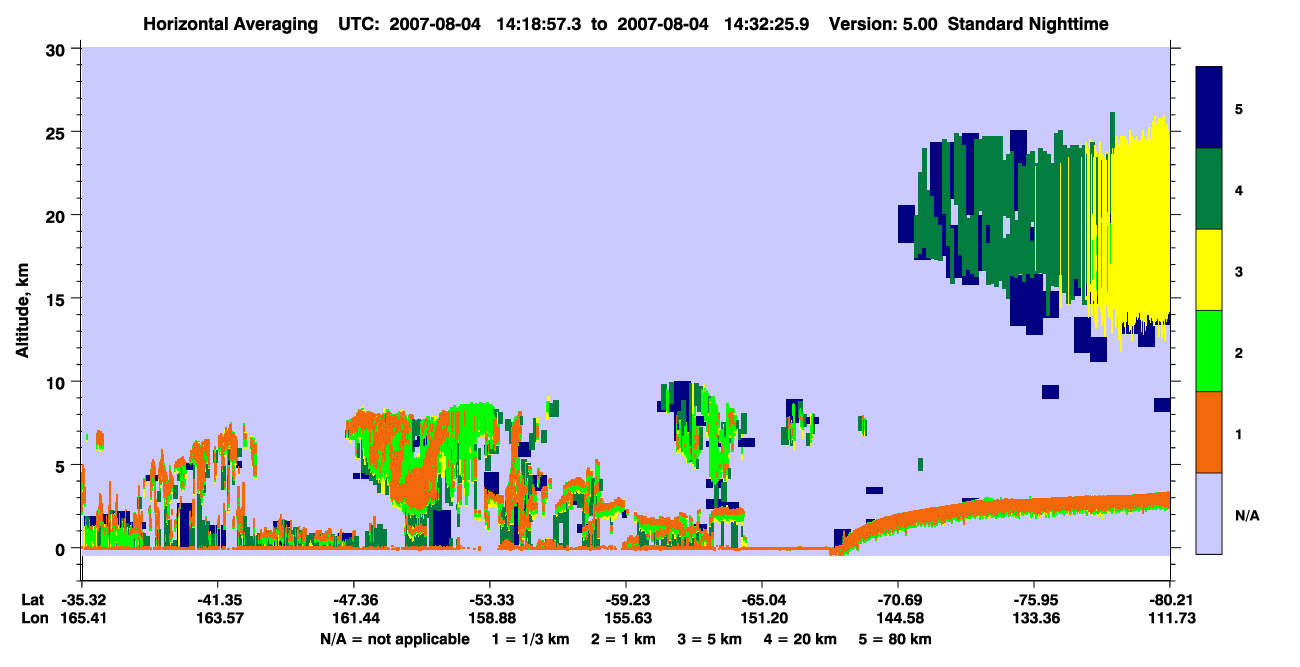Click latitude value -75.95

(1033, 600)
